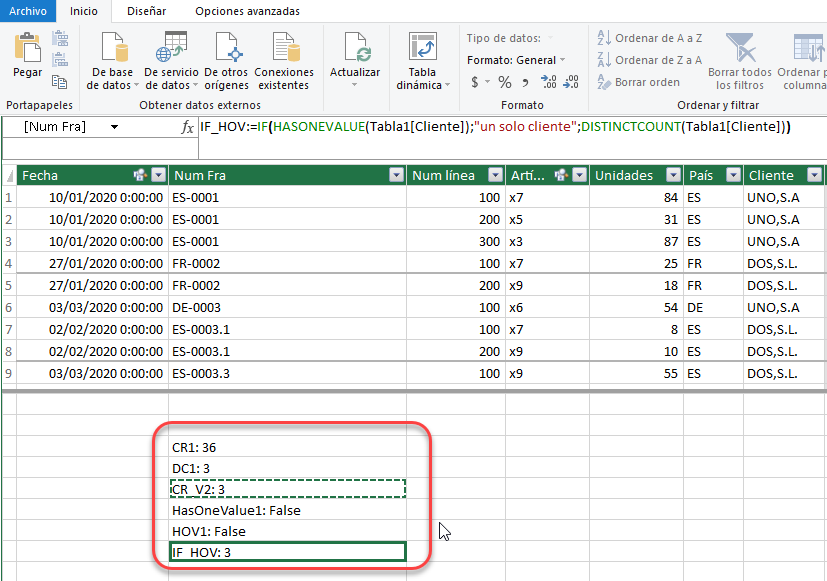Select the HasOneValue1: False measure
Image resolution: width=827 pixels, height=581 pixels.
point(287,510)
